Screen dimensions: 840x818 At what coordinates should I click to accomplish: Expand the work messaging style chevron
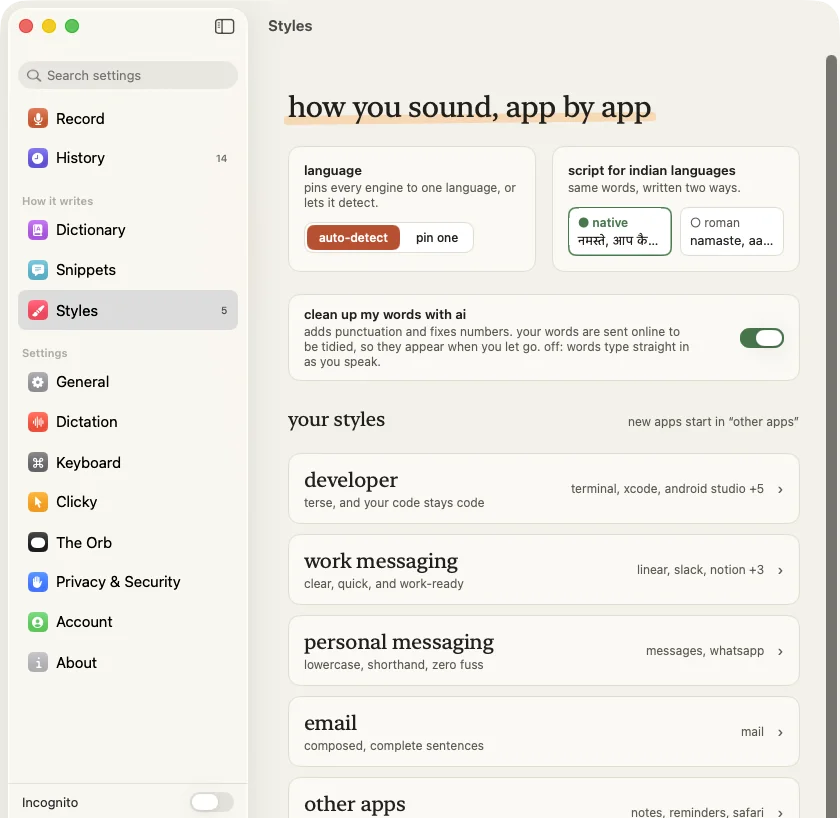coord(780,571)
